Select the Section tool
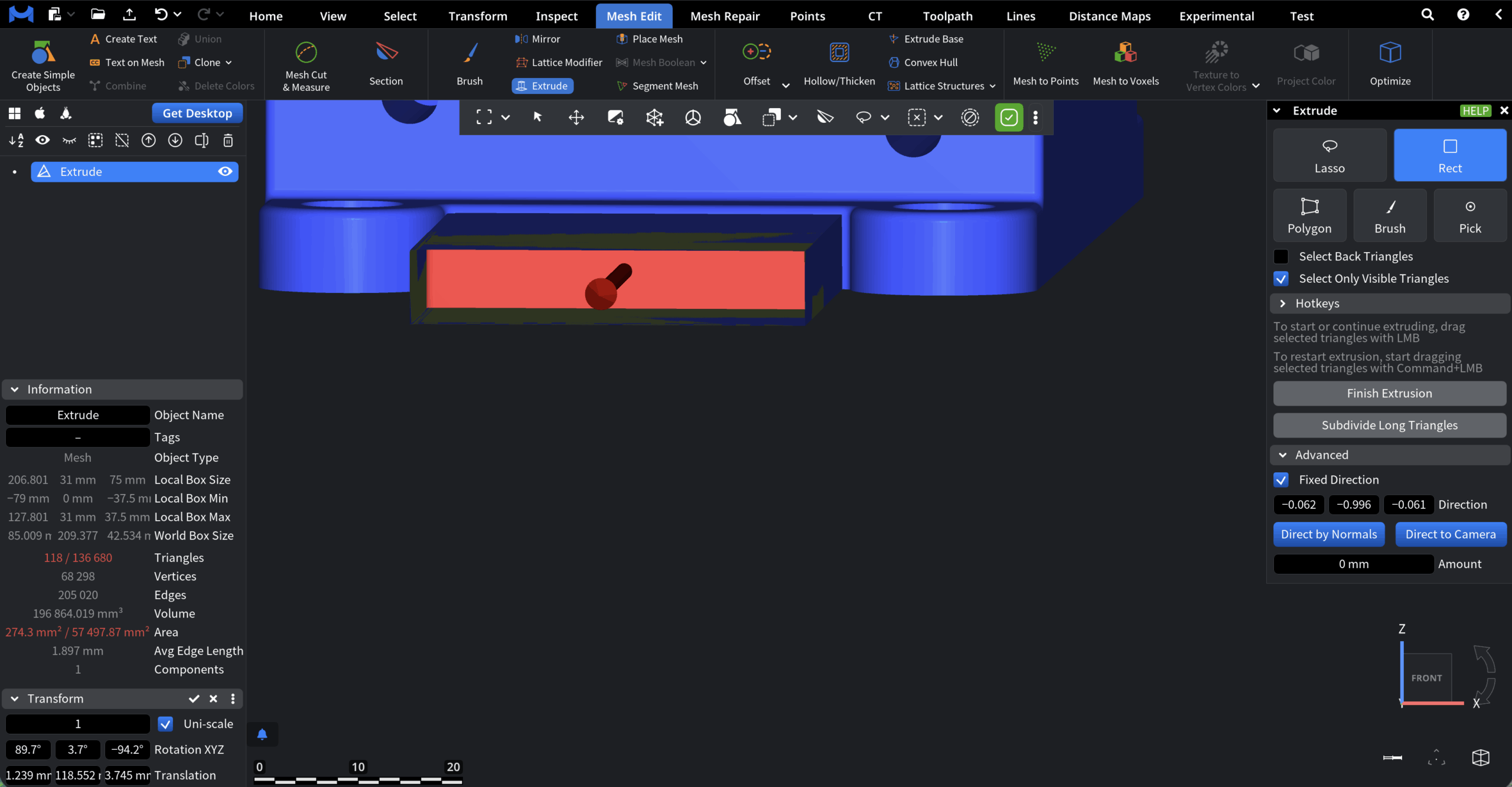The image size is (1512, 787). pos(386,64)
